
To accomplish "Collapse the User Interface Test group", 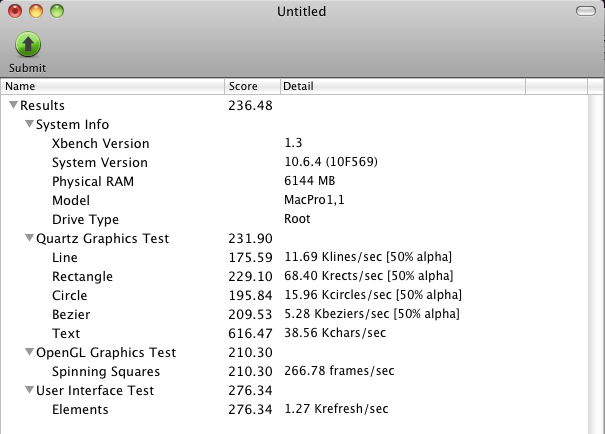I will [29, 390].
